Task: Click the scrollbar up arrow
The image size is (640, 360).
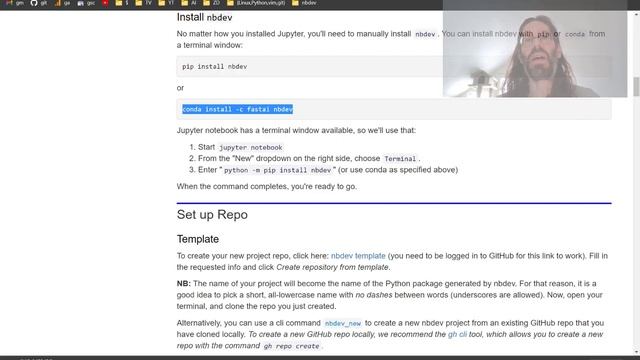Action: (636, 14)
